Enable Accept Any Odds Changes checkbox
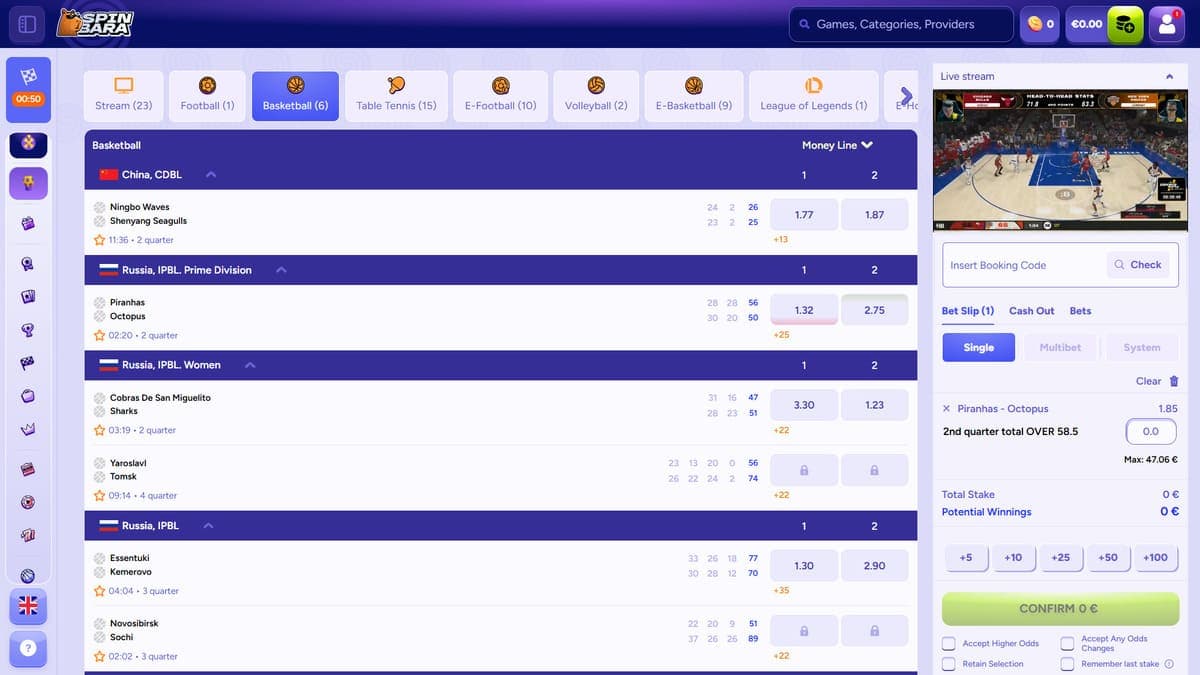Image resolution: width=1200 pixels, height=675 pixels. pyautogui.click(x=1067, y=643)
